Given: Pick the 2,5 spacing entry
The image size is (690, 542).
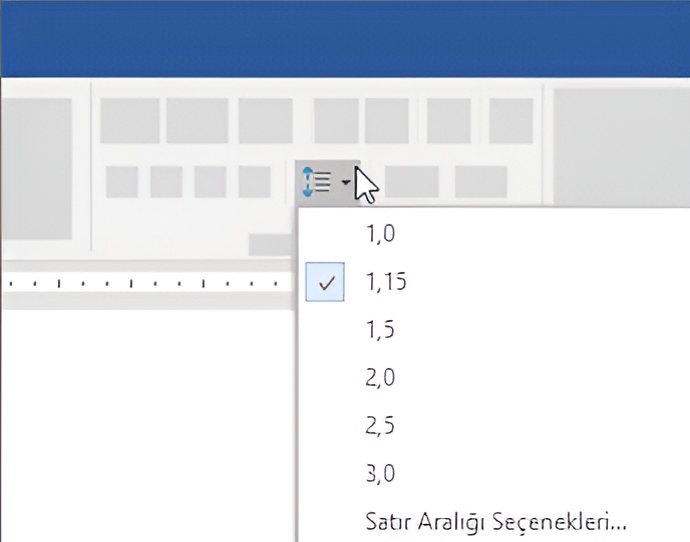Looking at the screenshot, I should point(383,425).
